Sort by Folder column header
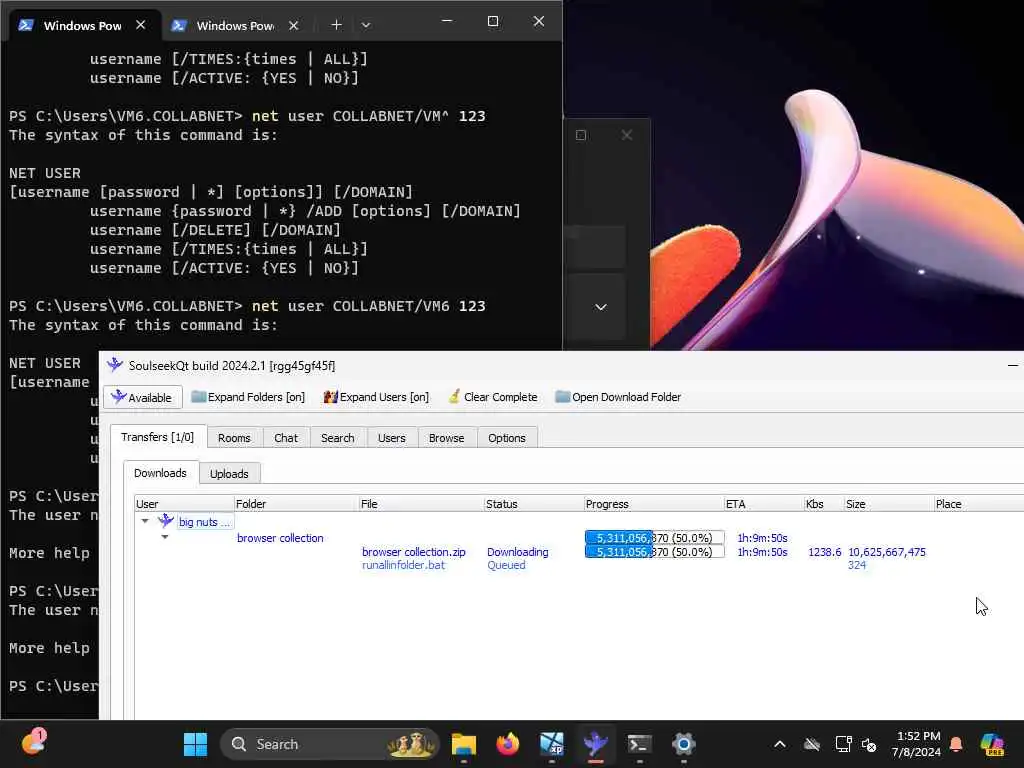The image size is (1024, 768). point(296,504)
